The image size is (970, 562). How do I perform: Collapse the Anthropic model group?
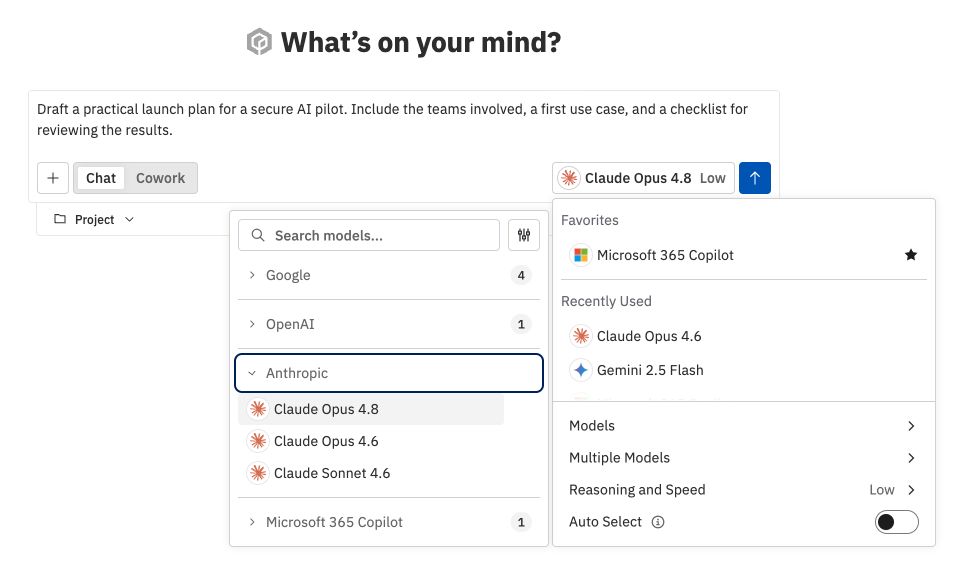(x=389, y=373)
